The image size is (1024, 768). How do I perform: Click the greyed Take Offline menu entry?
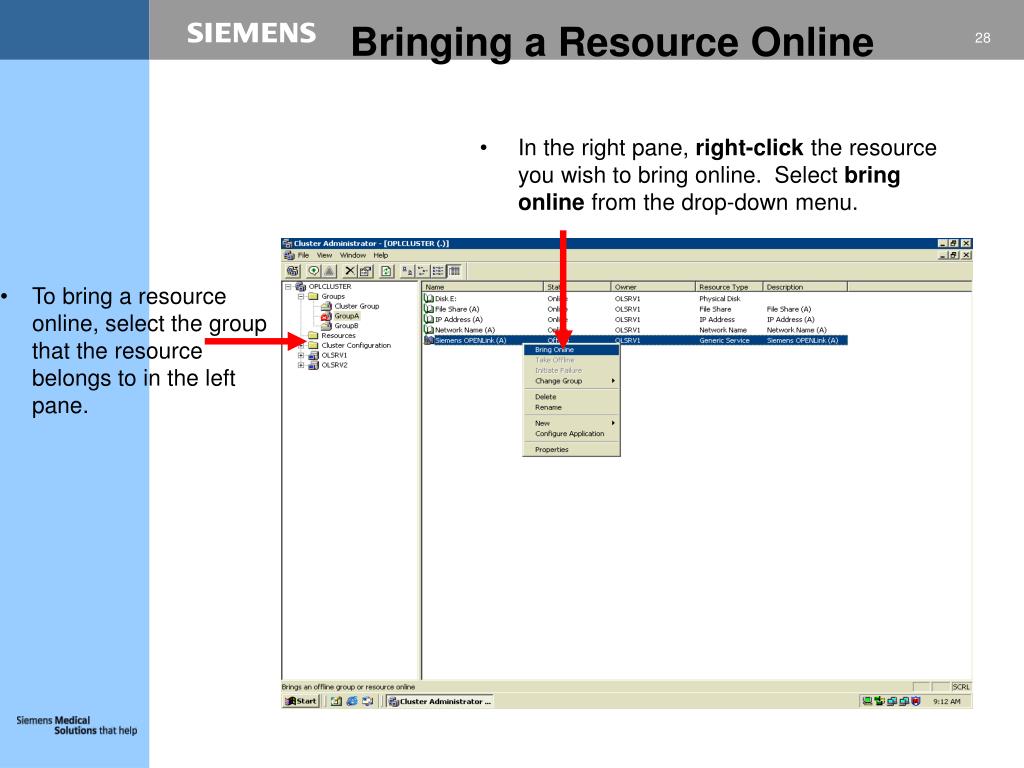pyautogui.click(x=571, y=360)
